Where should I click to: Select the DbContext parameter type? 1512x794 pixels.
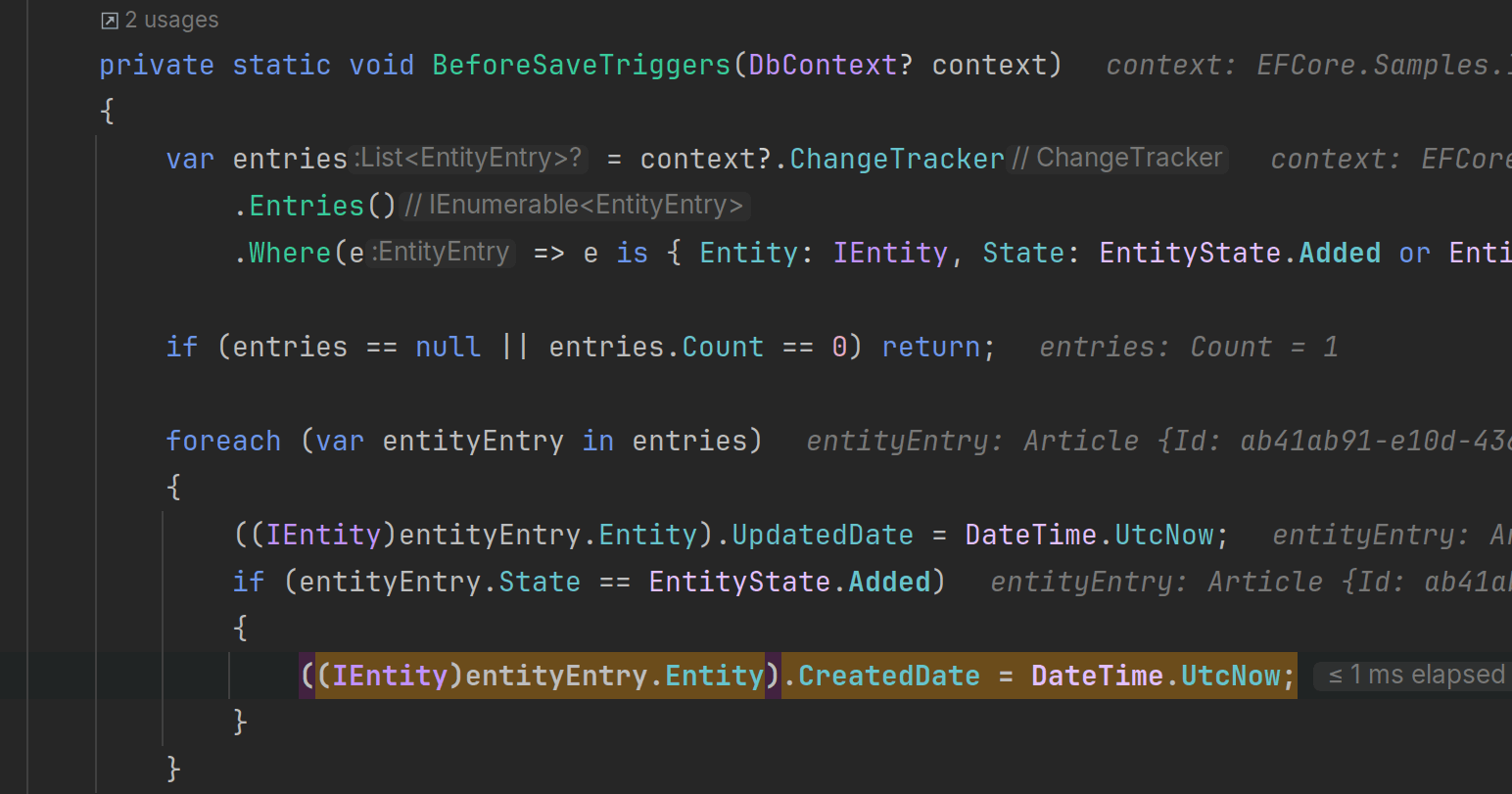[823, 66]
